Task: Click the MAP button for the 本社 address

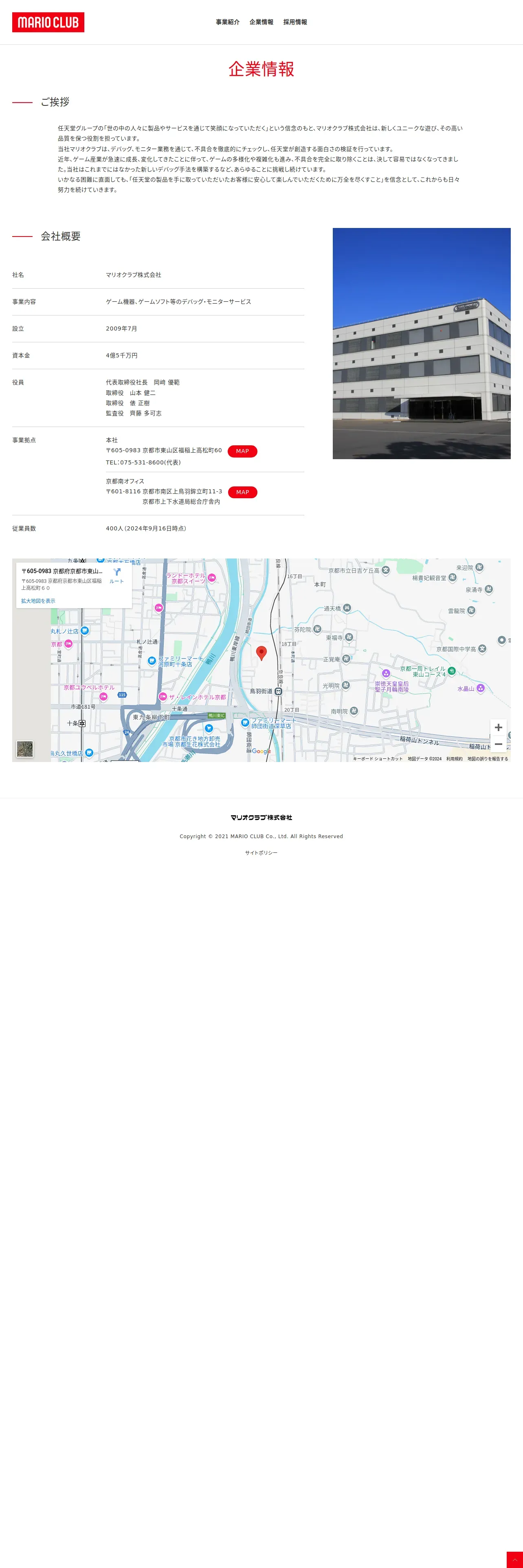Action: 242,451
